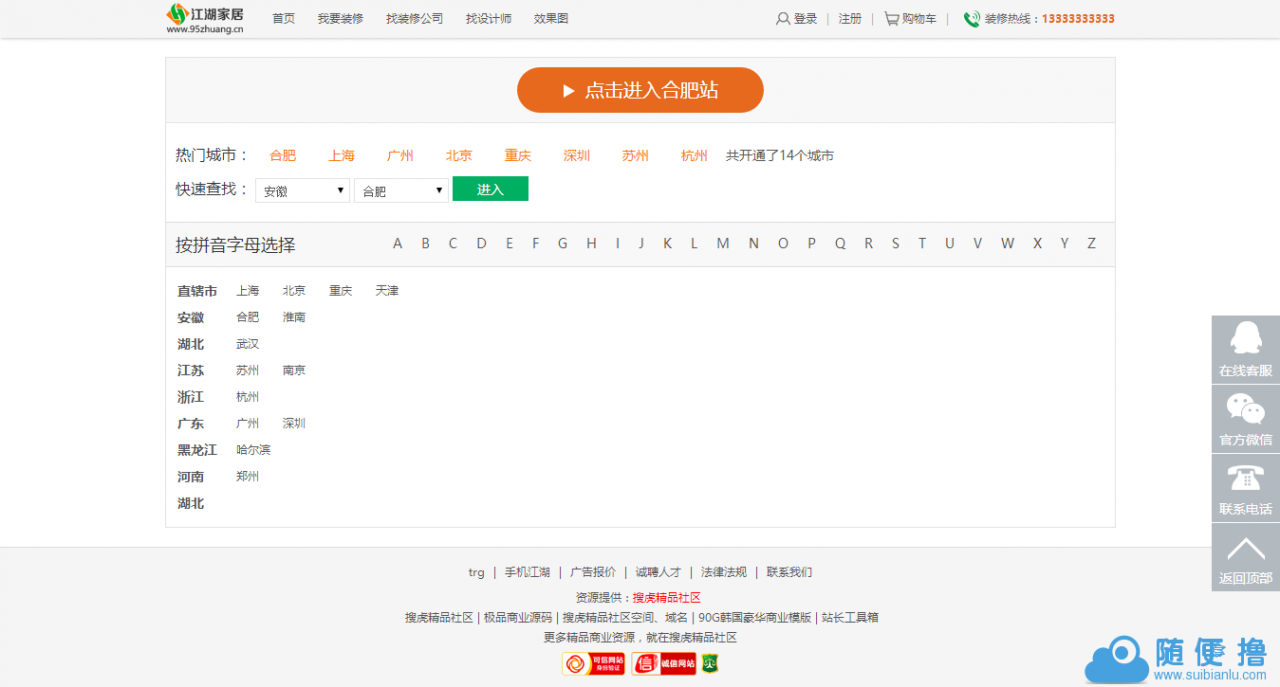Click 哈尔滨 in 黑龙江 row
The height and width of the screenshot is (687, 1280).
tap(253, 450)
